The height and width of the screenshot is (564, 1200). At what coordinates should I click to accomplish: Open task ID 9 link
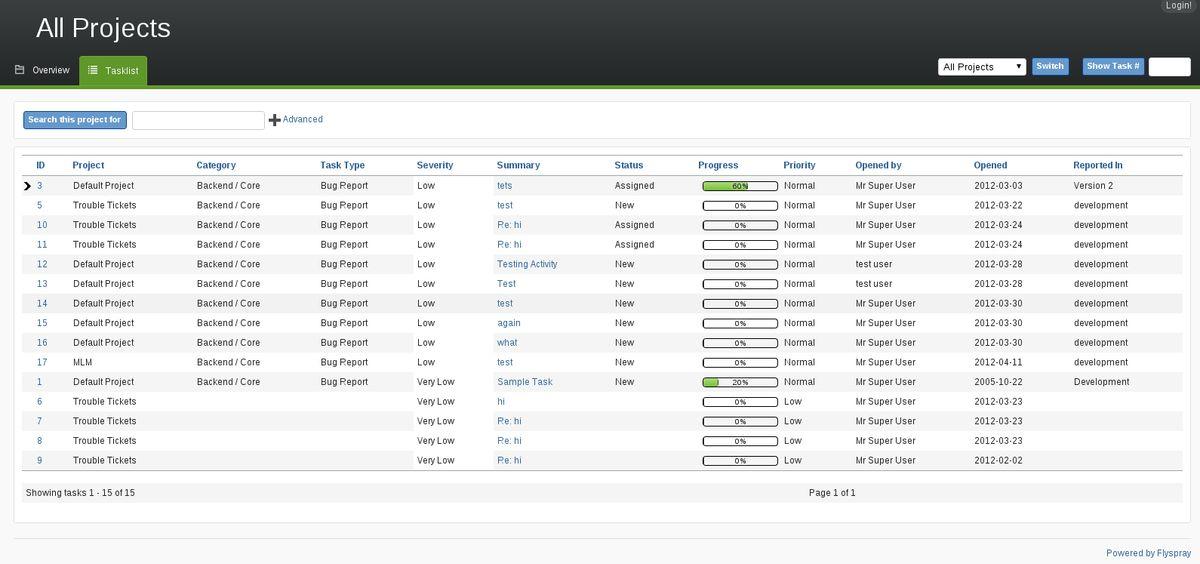(40, 460)
